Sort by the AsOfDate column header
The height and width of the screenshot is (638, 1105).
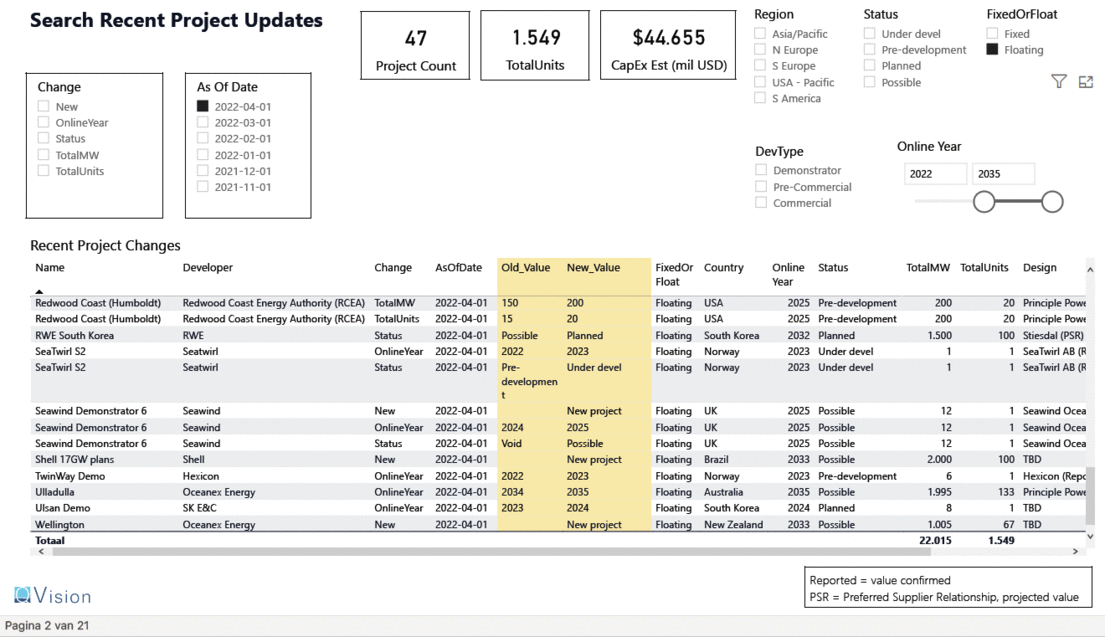click(459, 268)
